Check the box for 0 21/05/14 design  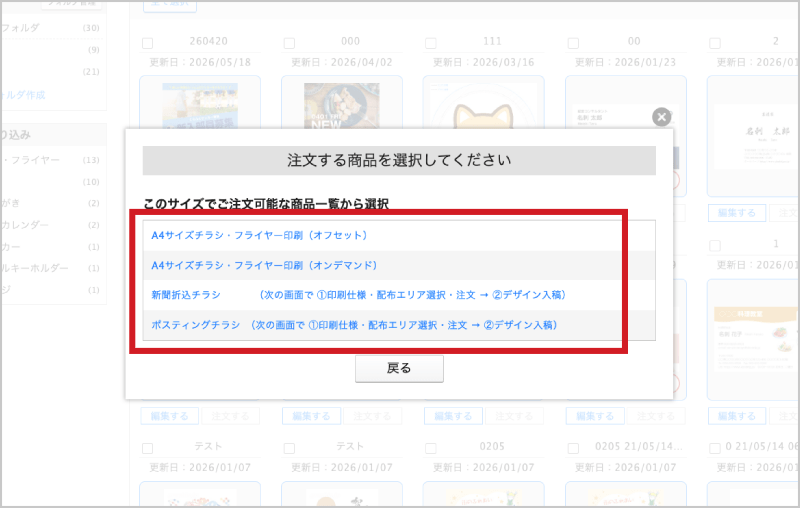[x=715, y=448]
